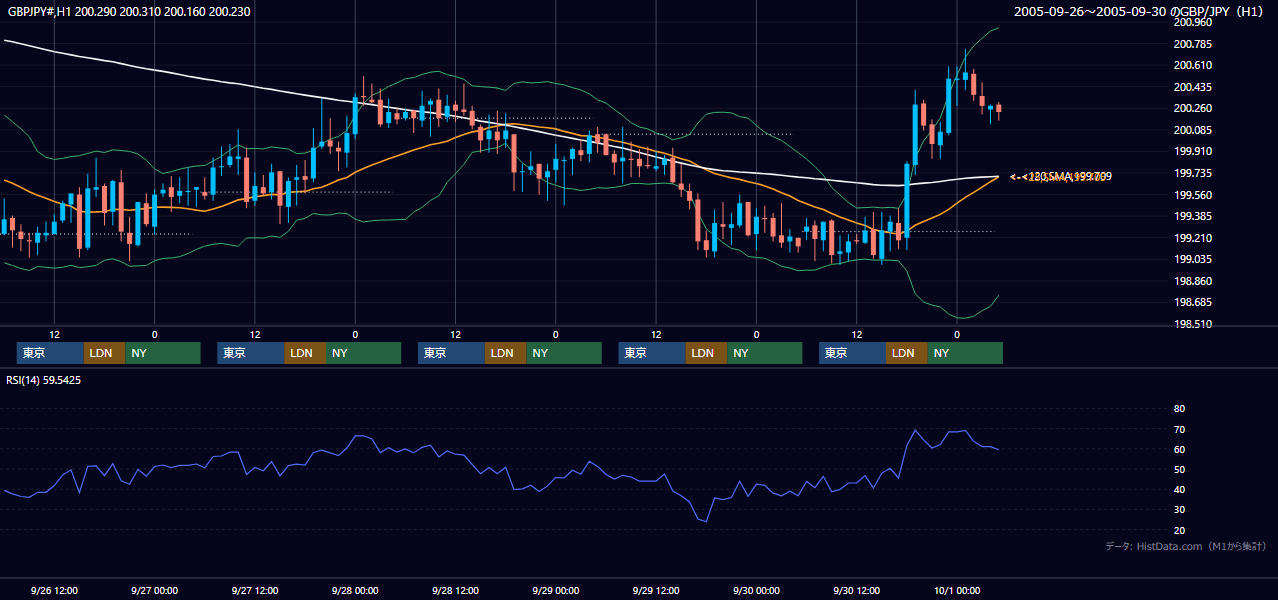Screen dimensions: 1278x600
Task: Click the RSI scale value 80
Action: (1179, 409)
